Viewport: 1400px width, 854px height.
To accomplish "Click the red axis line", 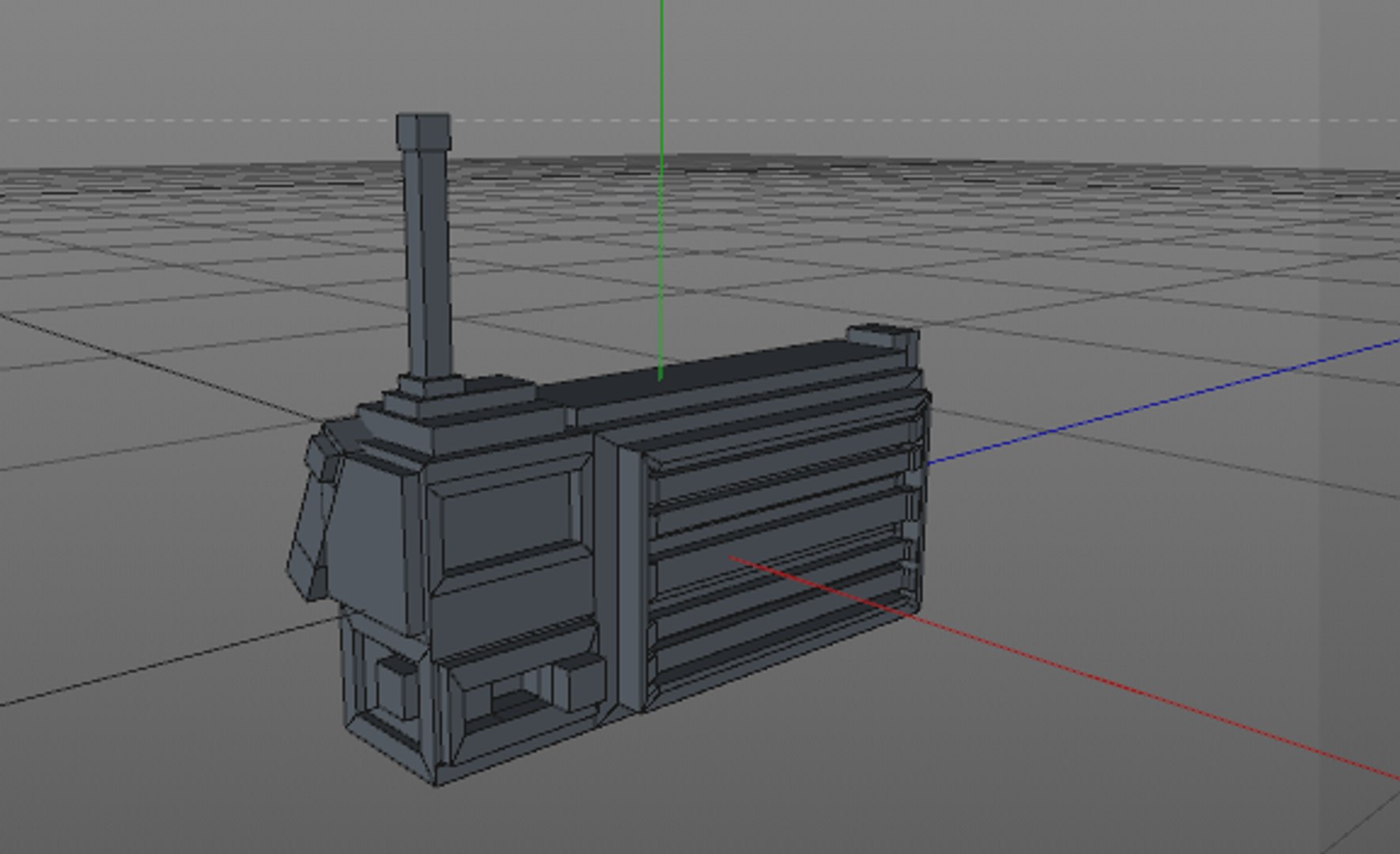I will point(1064,669).
